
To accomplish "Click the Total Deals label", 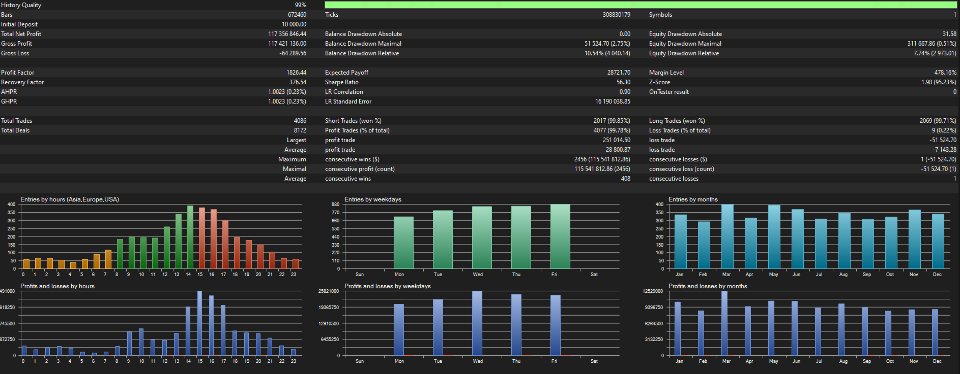I will coord(15,130).
